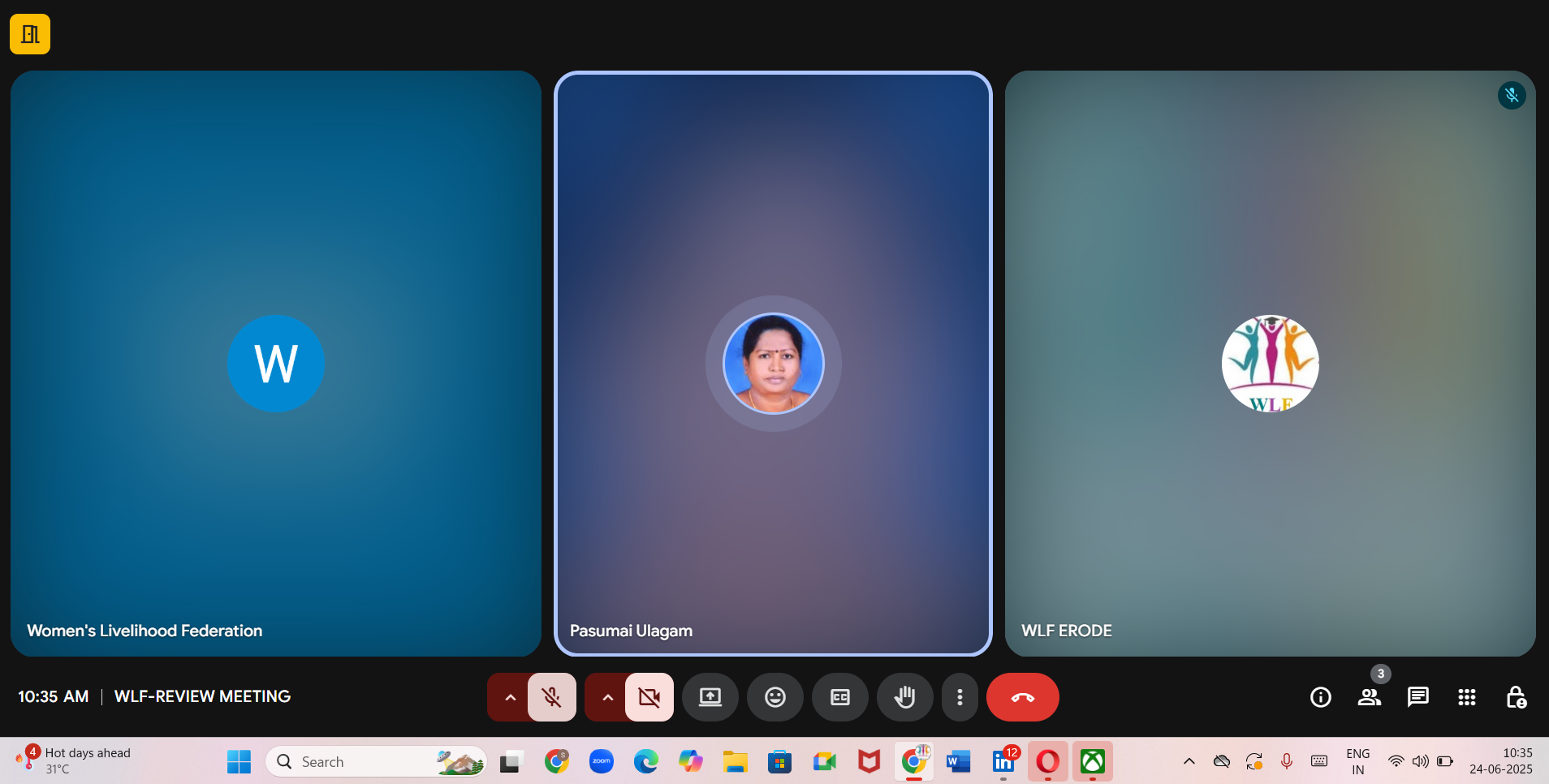1549x784 pixels.
Task: Open the Wi-Fi network tray icon
Action: coord(1396,761)
